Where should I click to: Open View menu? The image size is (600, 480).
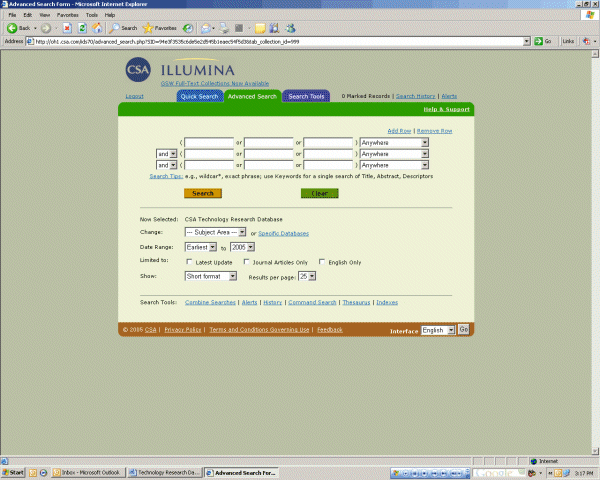pos(45,15)
